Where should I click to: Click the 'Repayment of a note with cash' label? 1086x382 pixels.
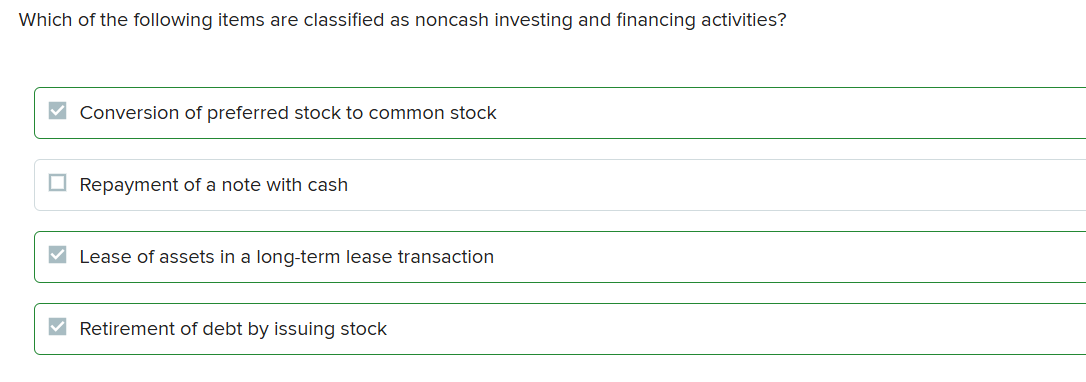click(213, 185)
